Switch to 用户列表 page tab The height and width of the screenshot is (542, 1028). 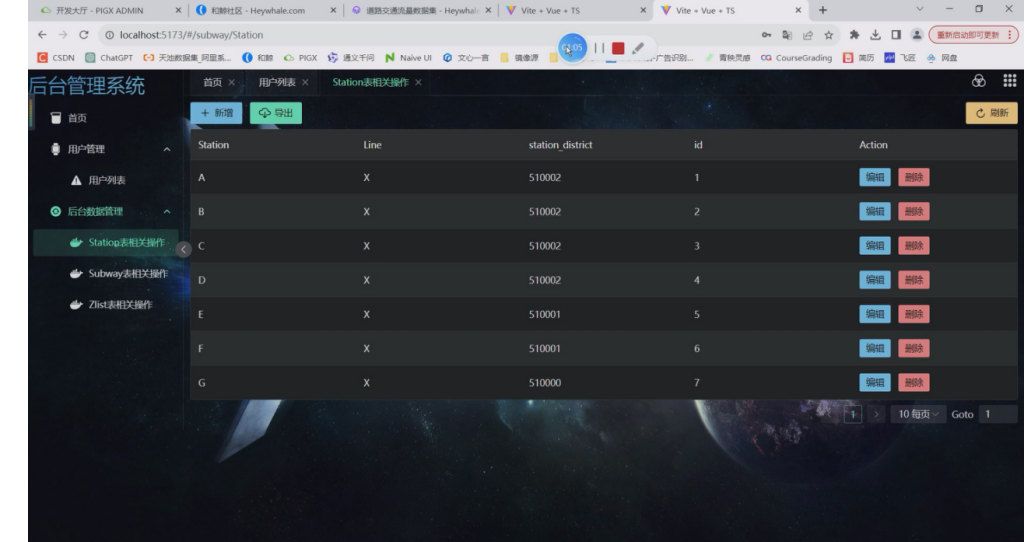coord(277,82)
